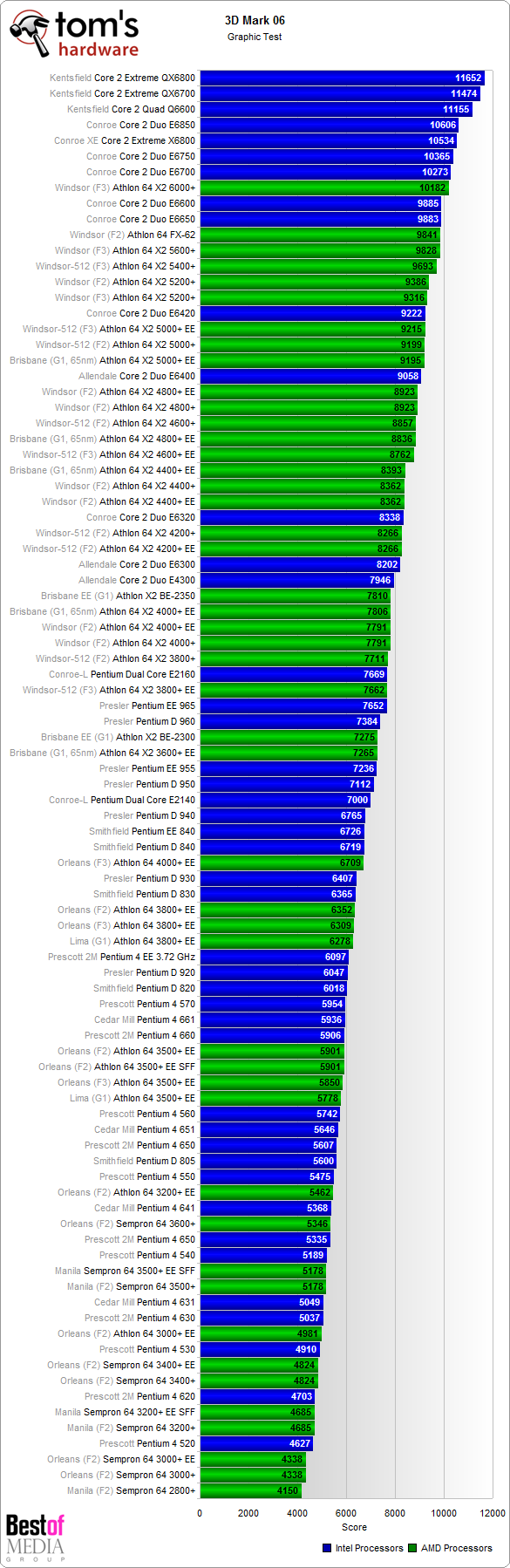Click the 9693 score value
This screenshot has height=1568, width=510.
point(423,266)
